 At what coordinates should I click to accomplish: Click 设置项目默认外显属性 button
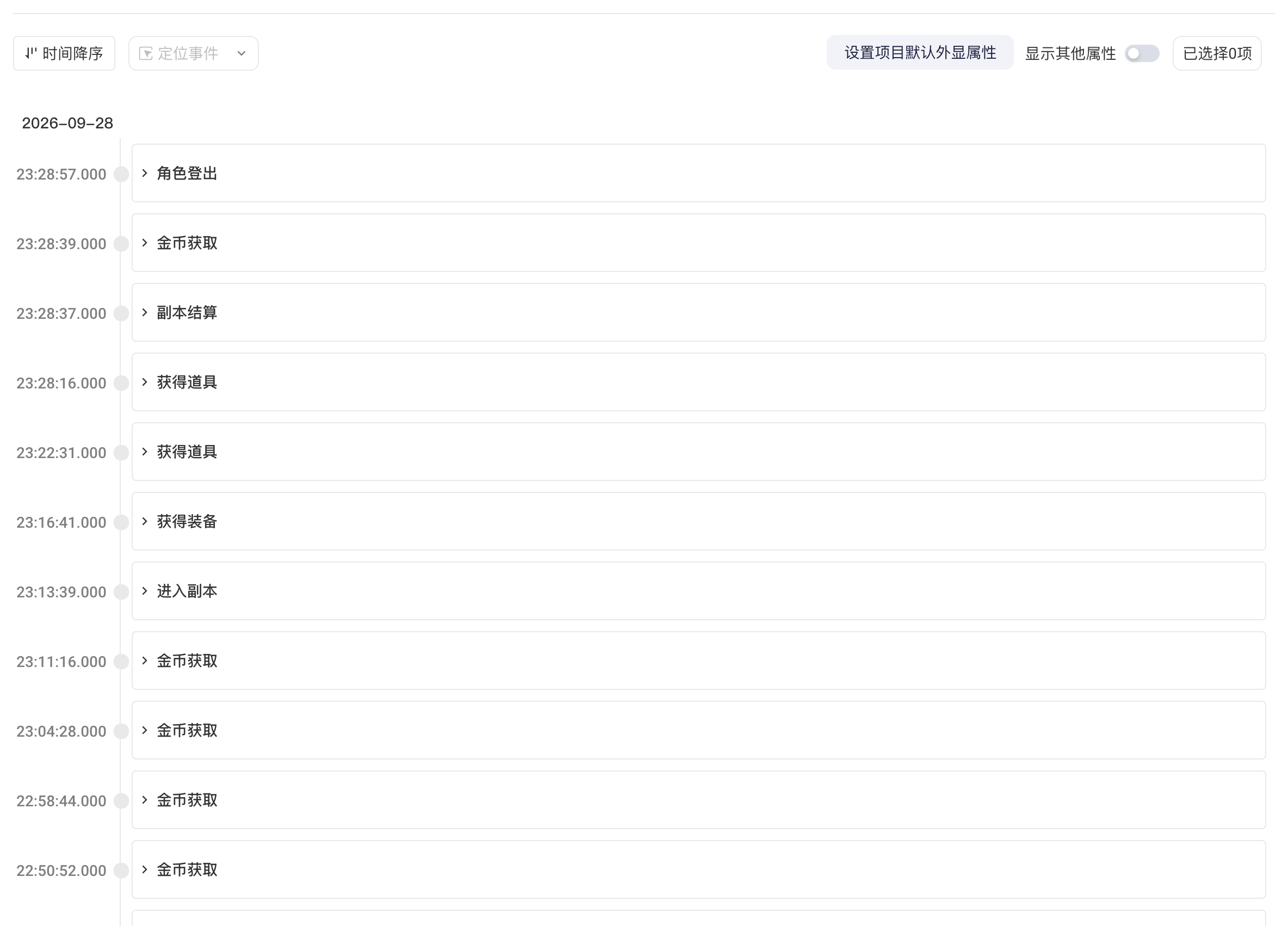click(920, 53)
